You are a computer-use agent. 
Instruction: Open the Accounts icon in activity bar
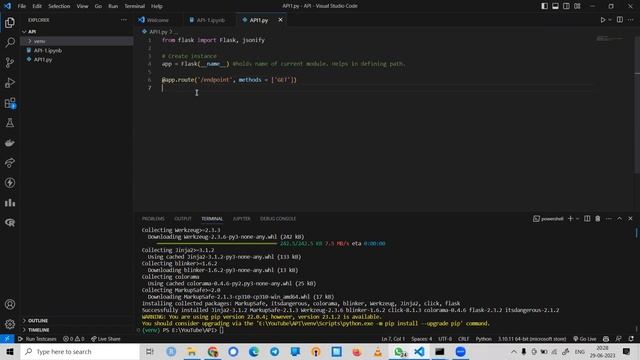point(10,304)
